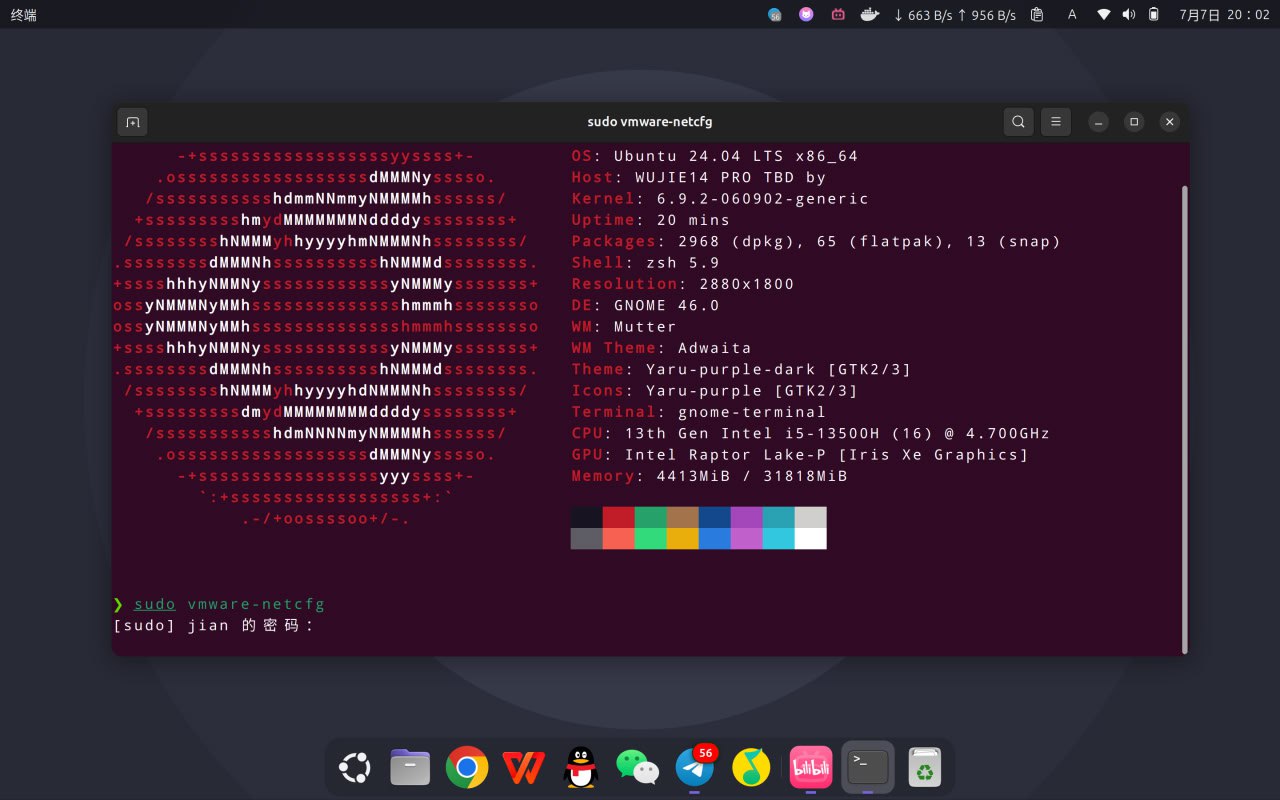Open WeChat from the dock

click(637, 768)
